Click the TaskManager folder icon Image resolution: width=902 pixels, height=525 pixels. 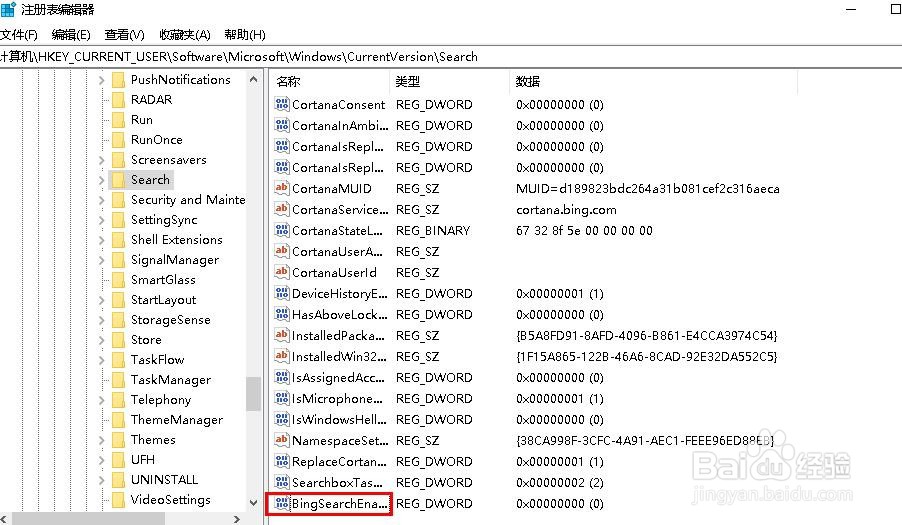tap(118, 380)
